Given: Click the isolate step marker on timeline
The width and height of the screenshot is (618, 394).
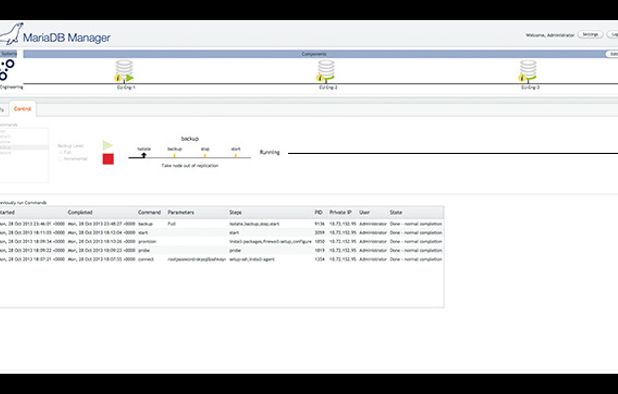Looking at the screenshot, I should [x=144, y=155].
